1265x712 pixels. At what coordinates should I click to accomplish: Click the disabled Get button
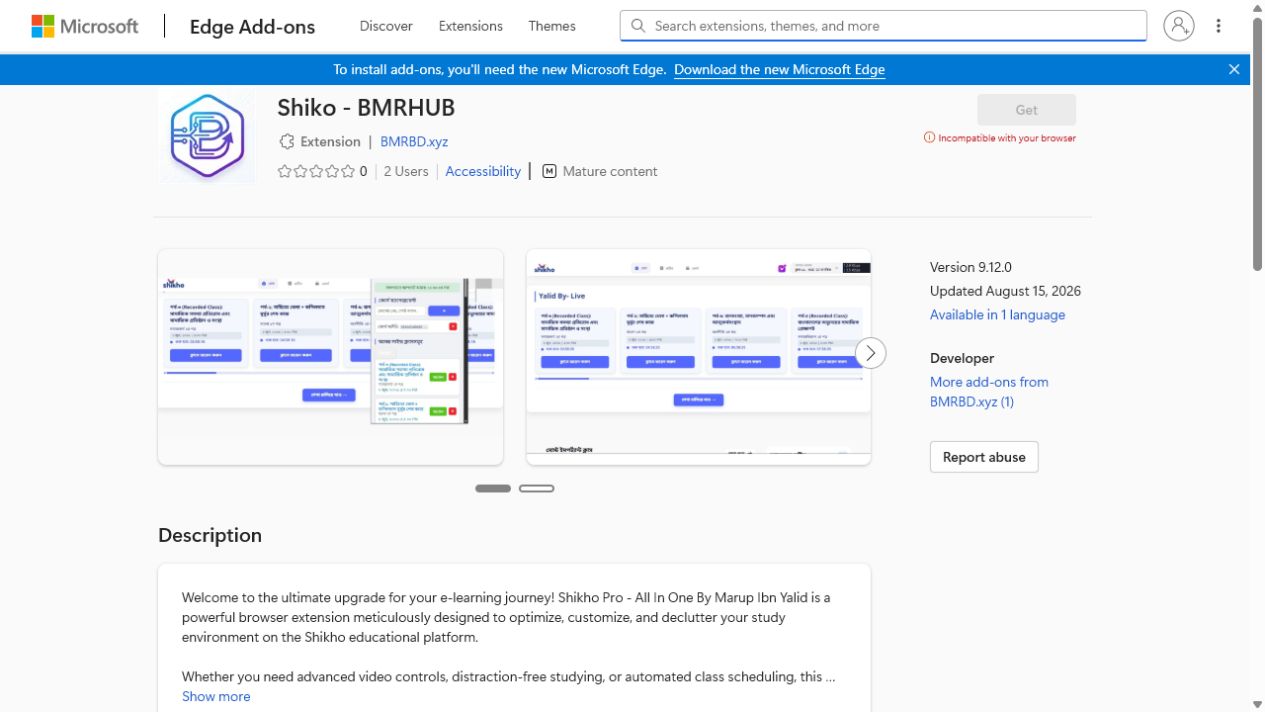pos(1027,110)
